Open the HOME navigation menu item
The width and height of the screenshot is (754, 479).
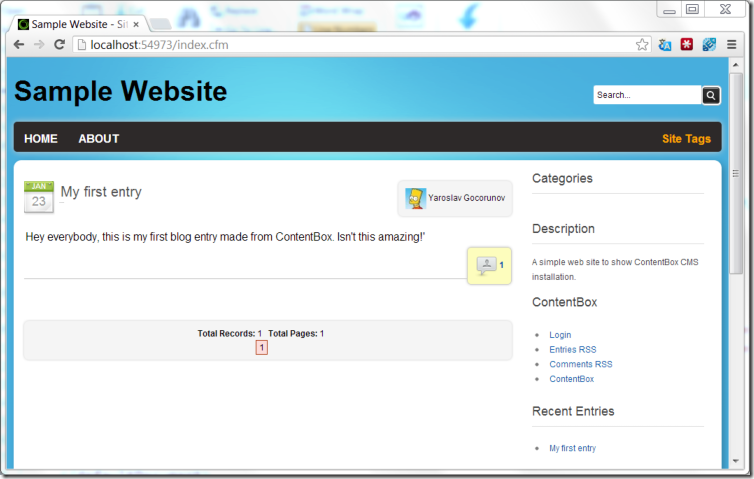(41, 139)
